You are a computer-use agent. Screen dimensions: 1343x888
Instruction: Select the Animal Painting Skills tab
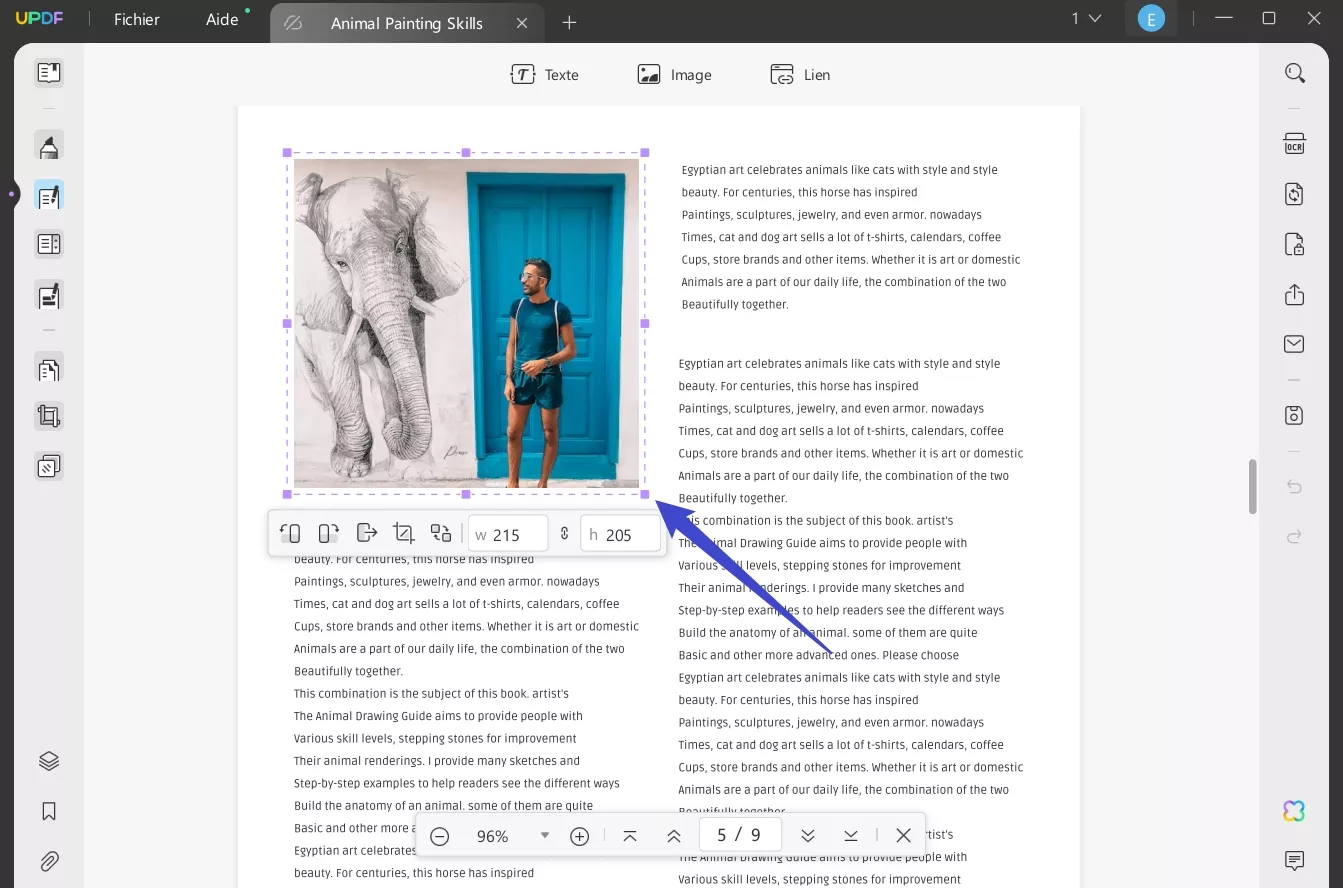(405, 22)
